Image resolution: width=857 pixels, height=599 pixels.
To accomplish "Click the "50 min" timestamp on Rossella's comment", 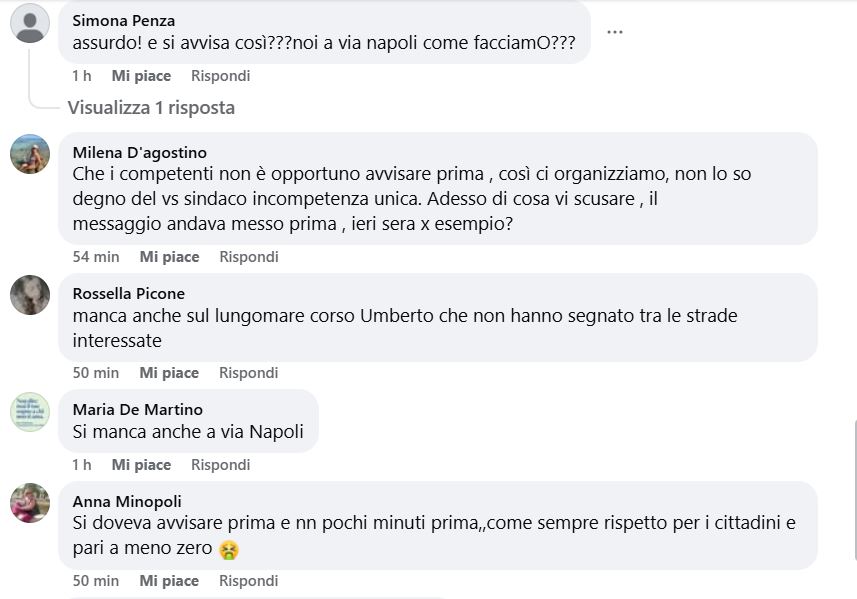I will (96, 373).
